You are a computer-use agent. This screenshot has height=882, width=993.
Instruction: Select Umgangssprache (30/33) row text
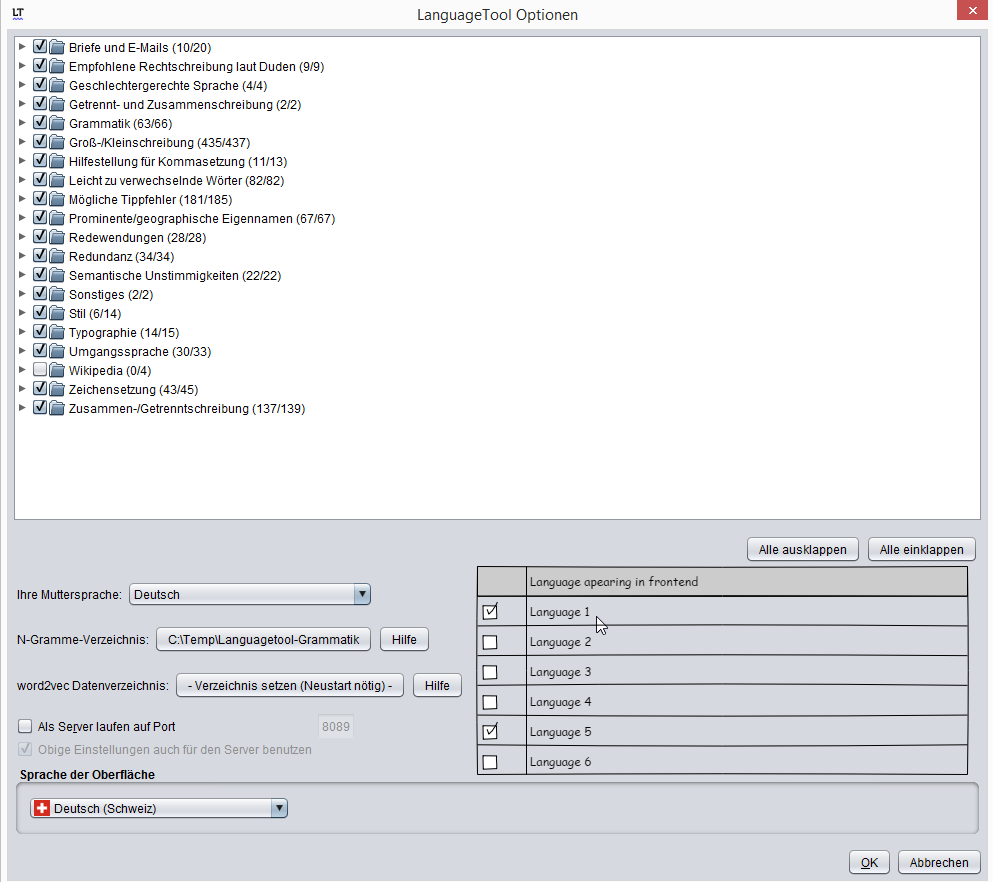pyautogui.click(x=140, y=351)
